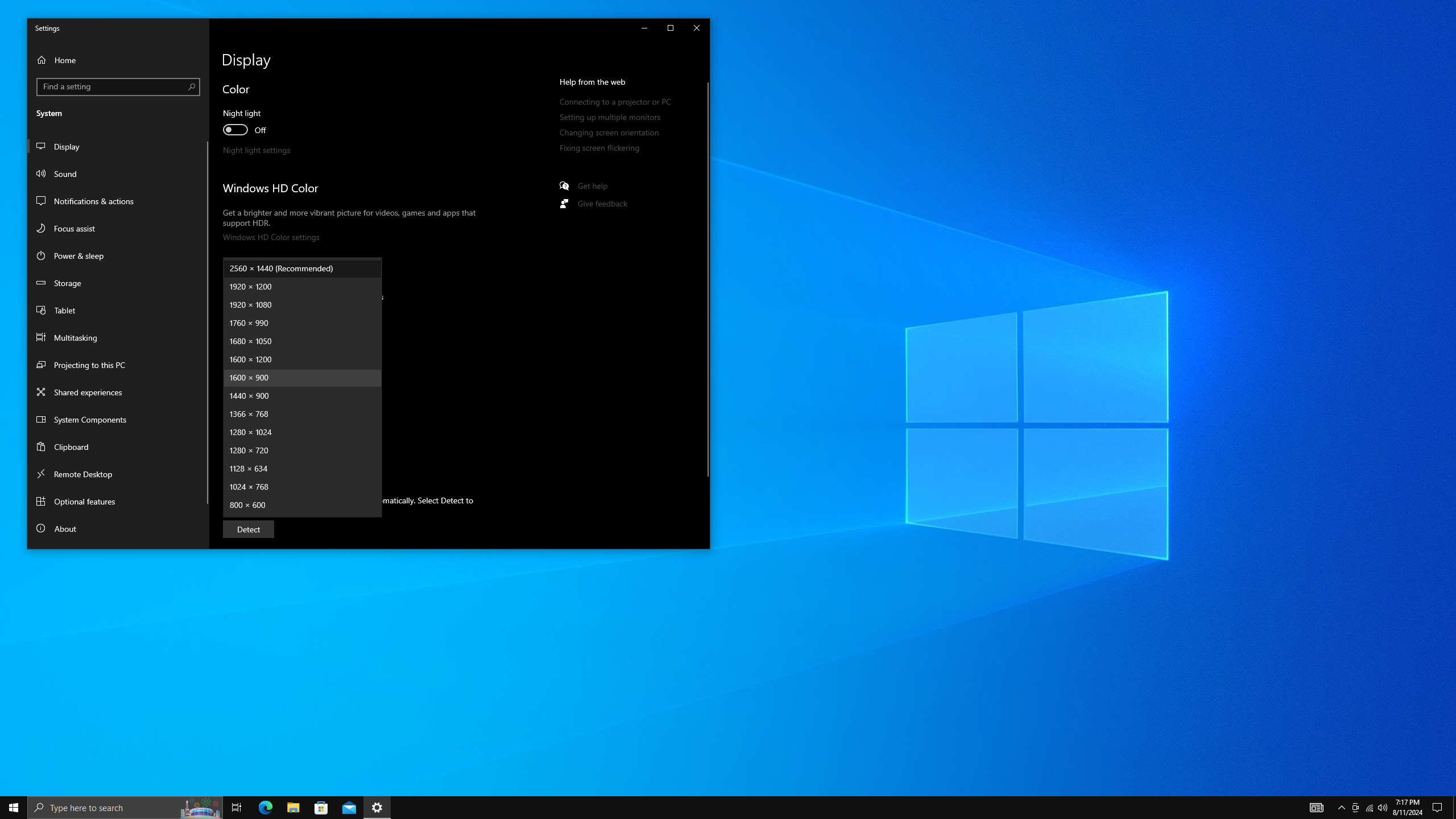Open the Fixing screen flickering help link
This screenshot has width=1456, height=819.
[x=599, y=148]
